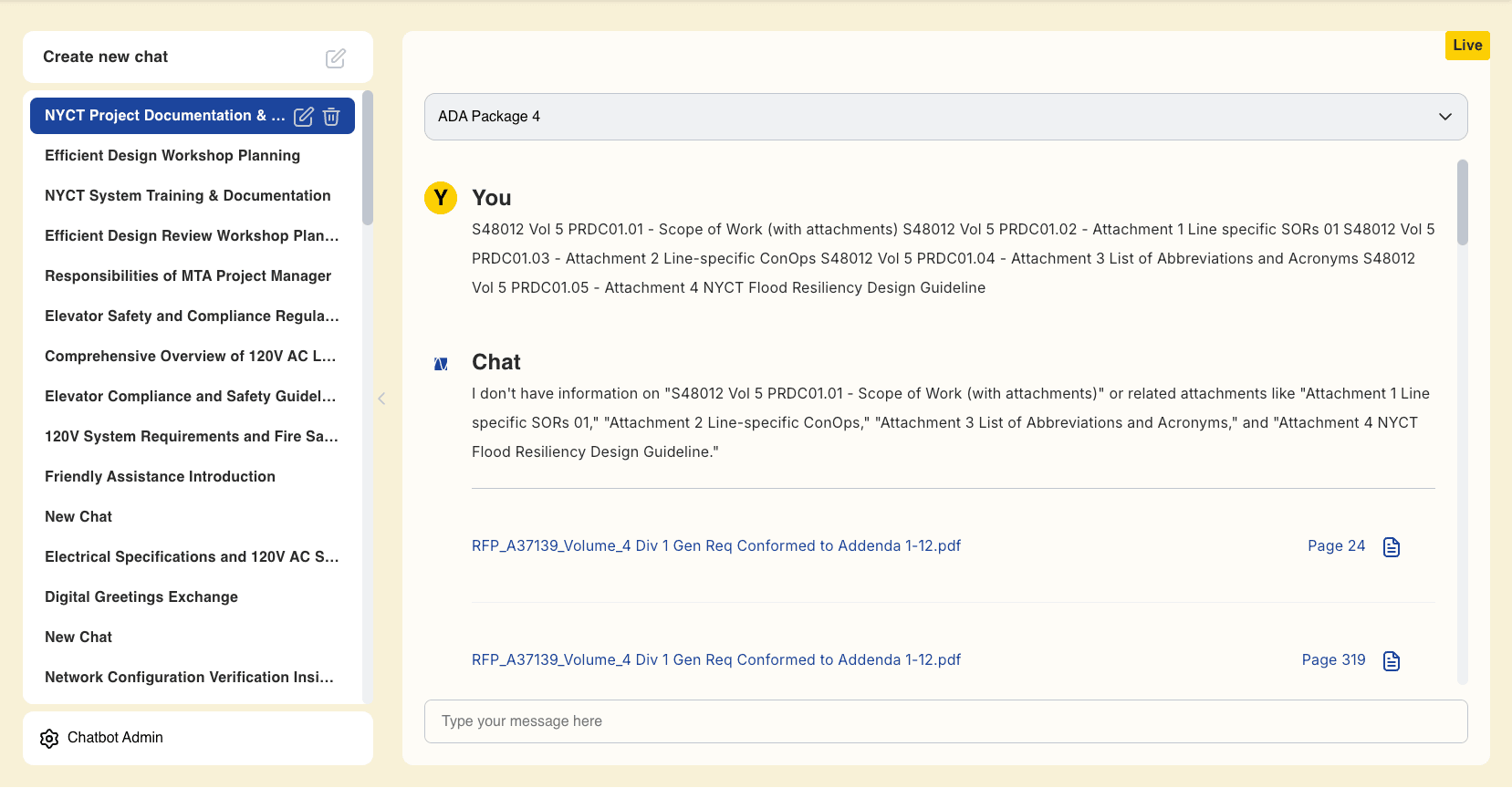Focus the Type your message here field

[x=945, y=721]
